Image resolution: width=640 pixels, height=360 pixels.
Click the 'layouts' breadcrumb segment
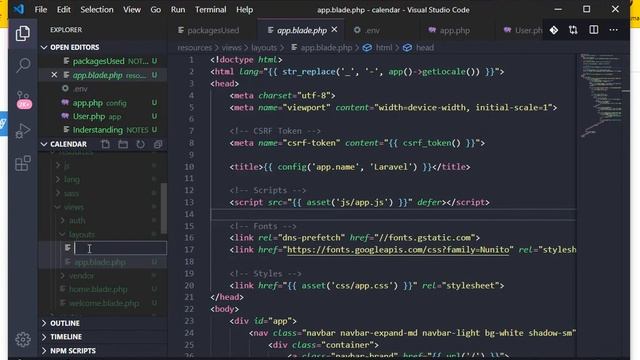pos(264,48)
